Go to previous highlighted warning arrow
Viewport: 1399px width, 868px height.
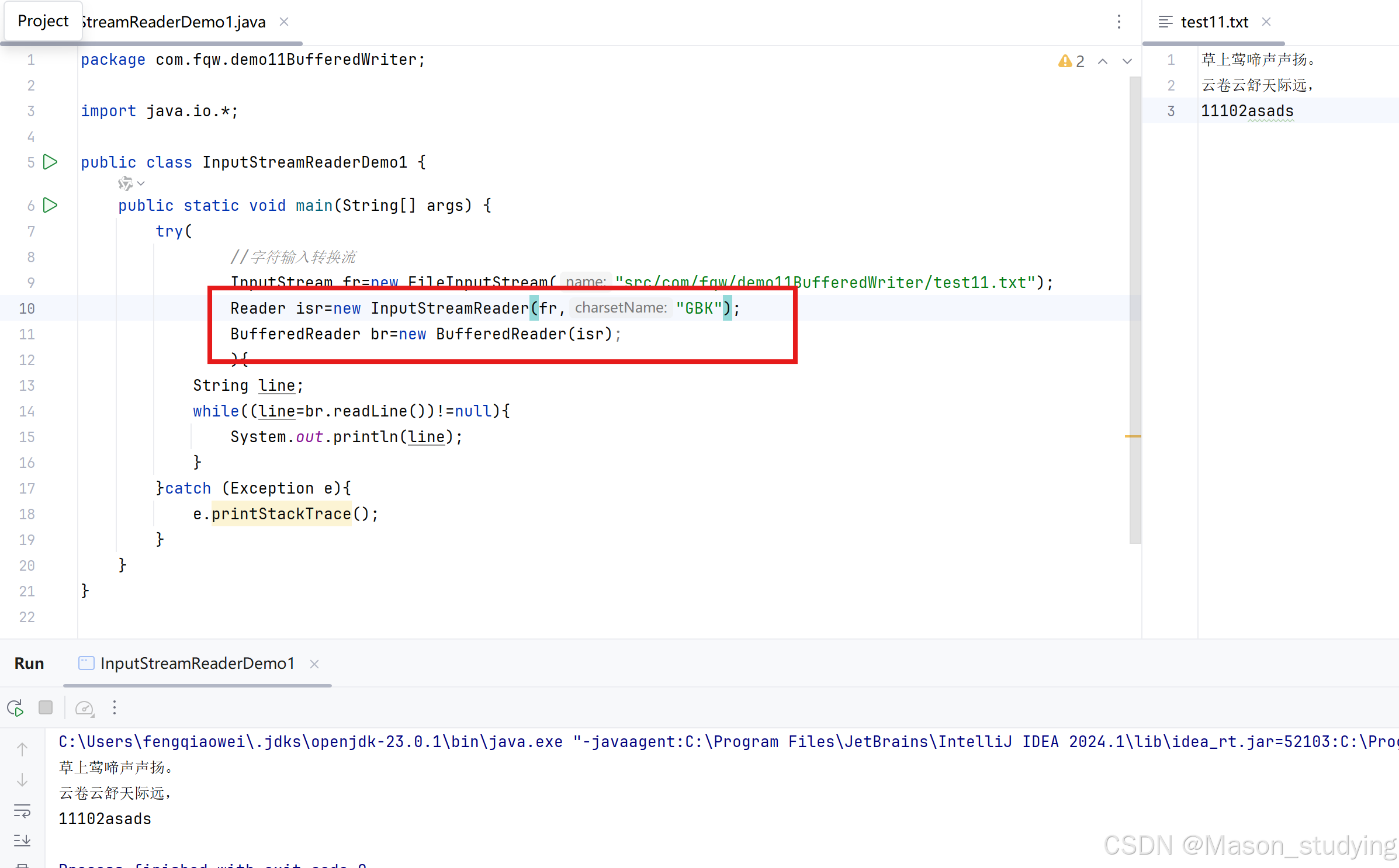coord(1103,61)
